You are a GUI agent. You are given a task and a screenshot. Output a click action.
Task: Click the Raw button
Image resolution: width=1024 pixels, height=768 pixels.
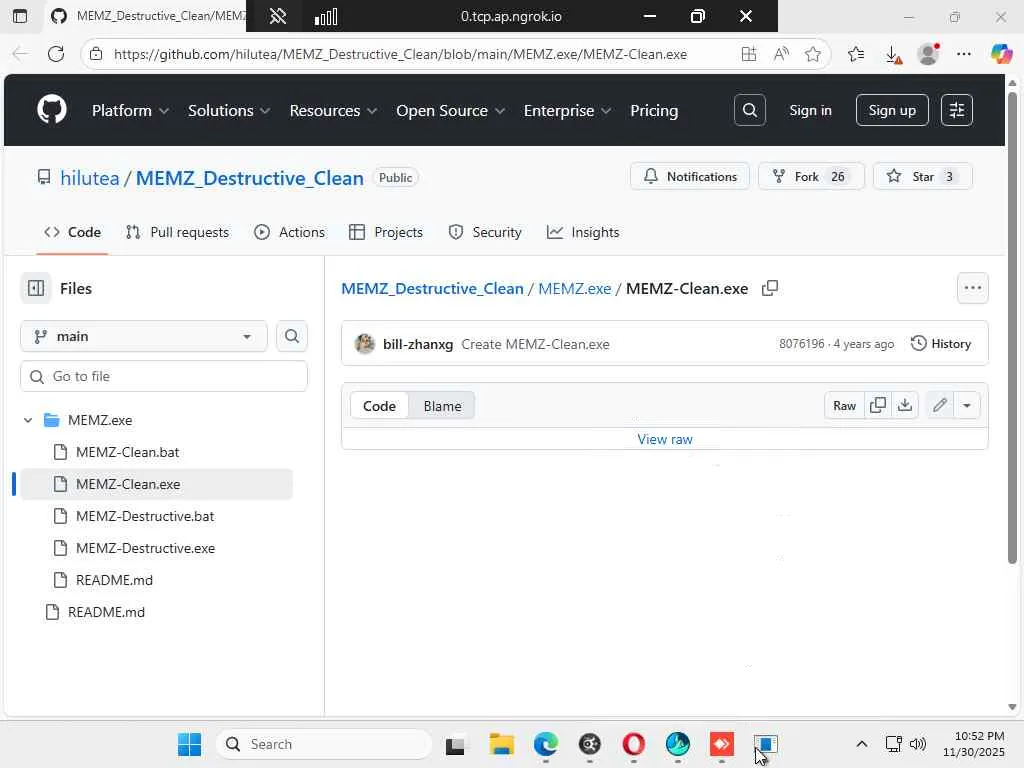[x=844, y=406]
